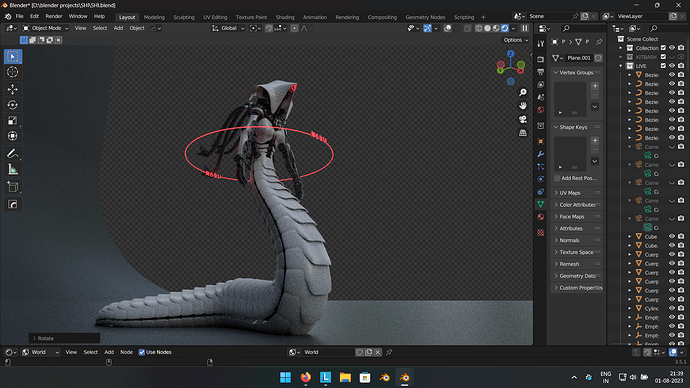Open the World shader type dropdown
This screenshot has width=690, height=388.
[x=40, y=352]
